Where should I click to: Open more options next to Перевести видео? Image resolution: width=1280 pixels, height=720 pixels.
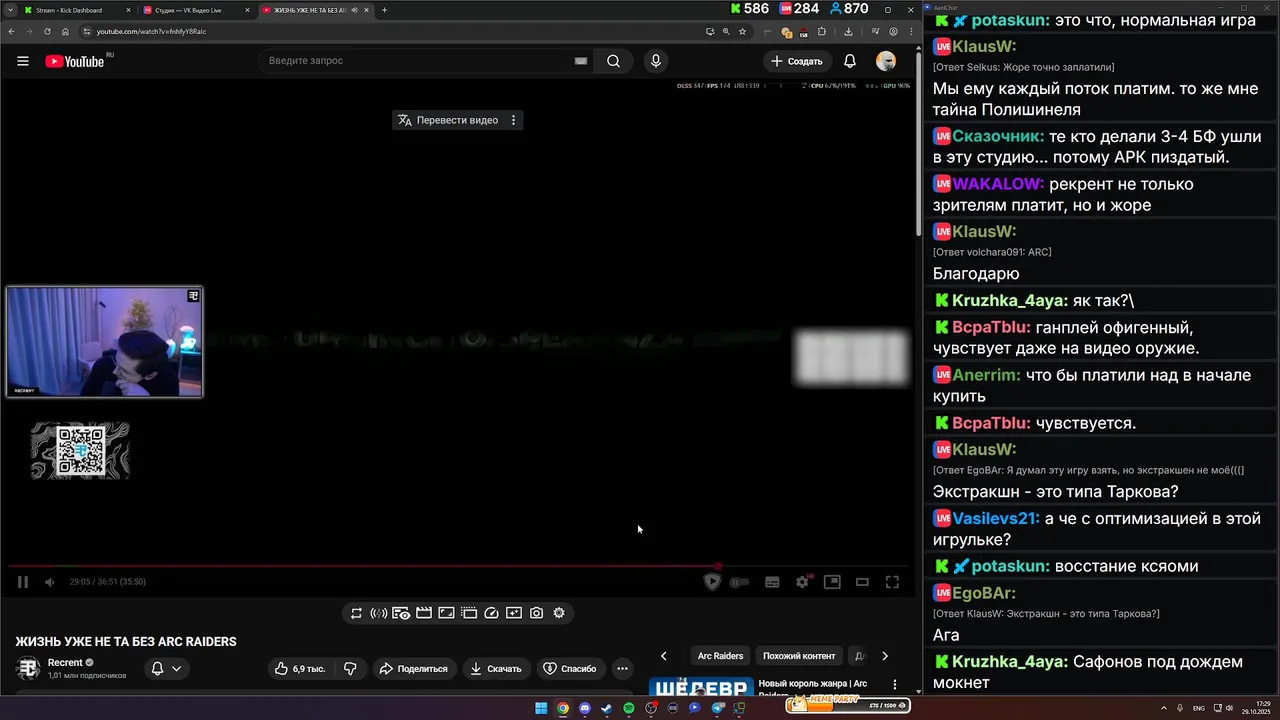click(514, 120)
